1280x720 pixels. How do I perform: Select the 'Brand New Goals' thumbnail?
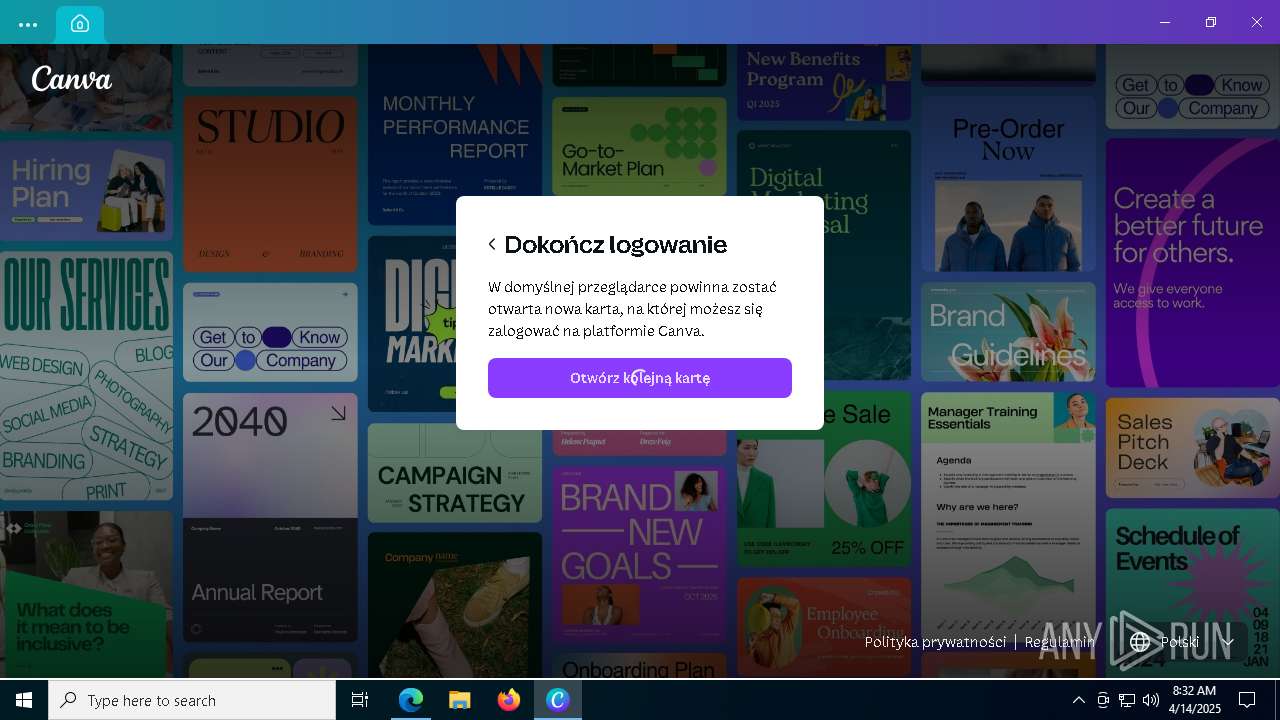[640, 556]
